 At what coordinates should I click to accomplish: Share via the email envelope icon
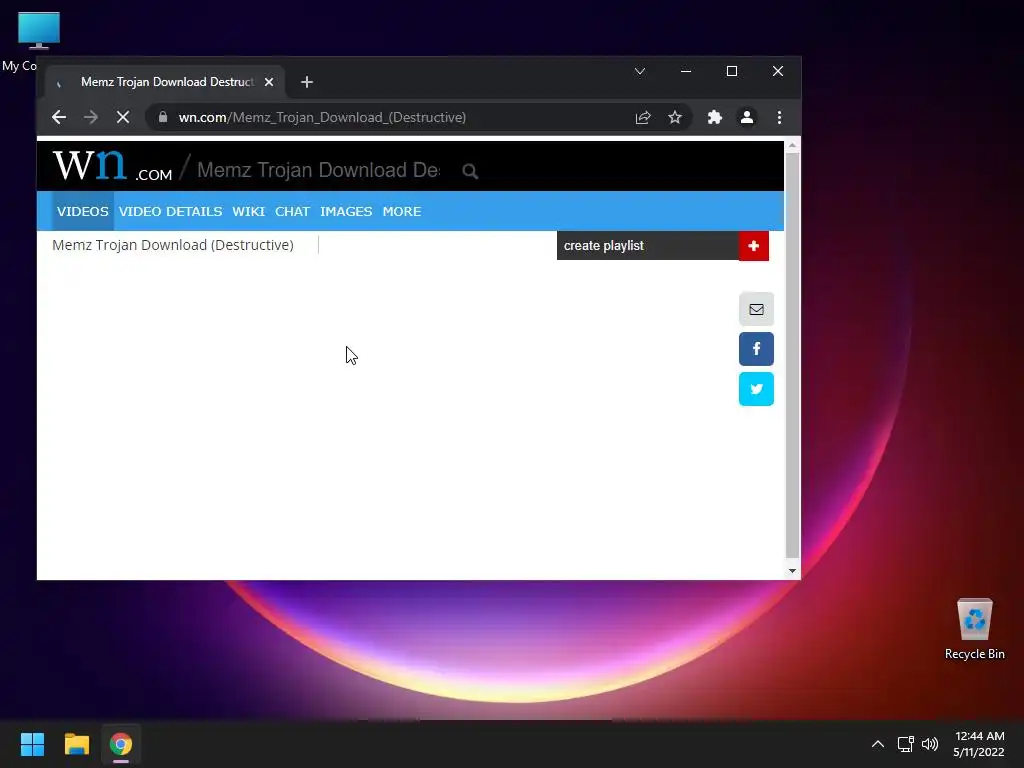point(756,310)
